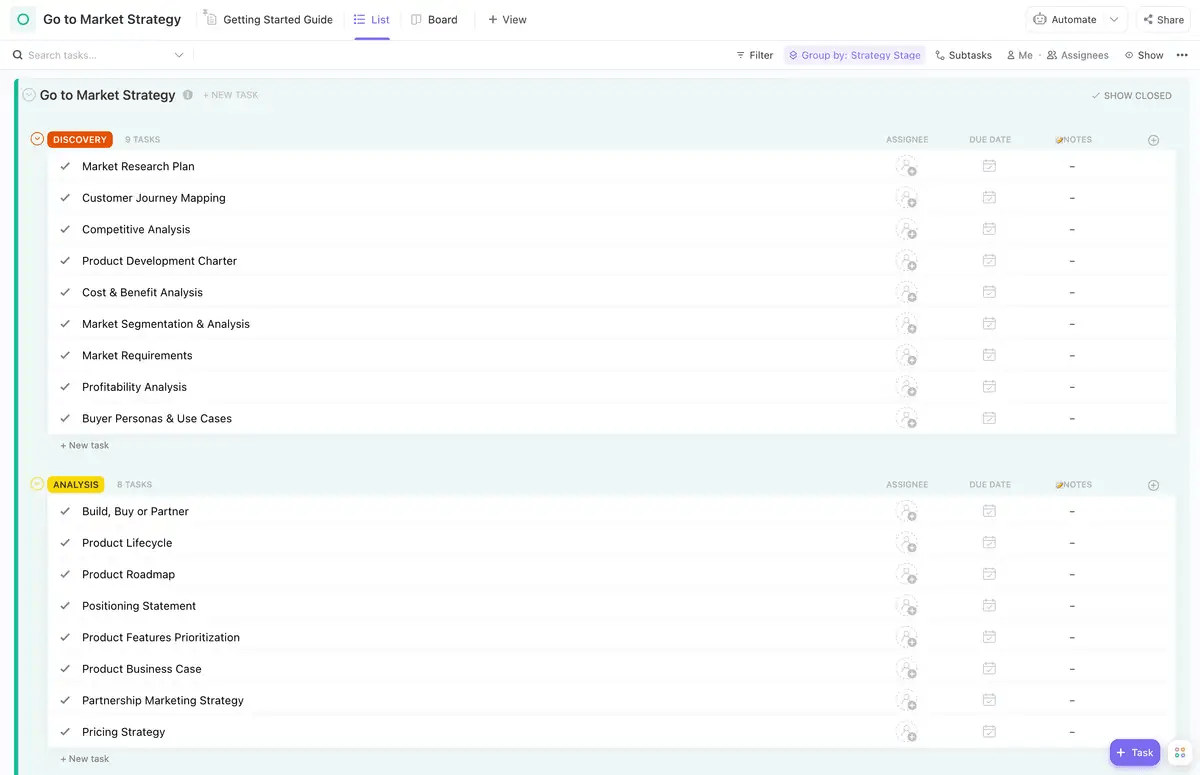The image size is (1200, 775).
Task: Add a new View
Action: click(507, 19)
